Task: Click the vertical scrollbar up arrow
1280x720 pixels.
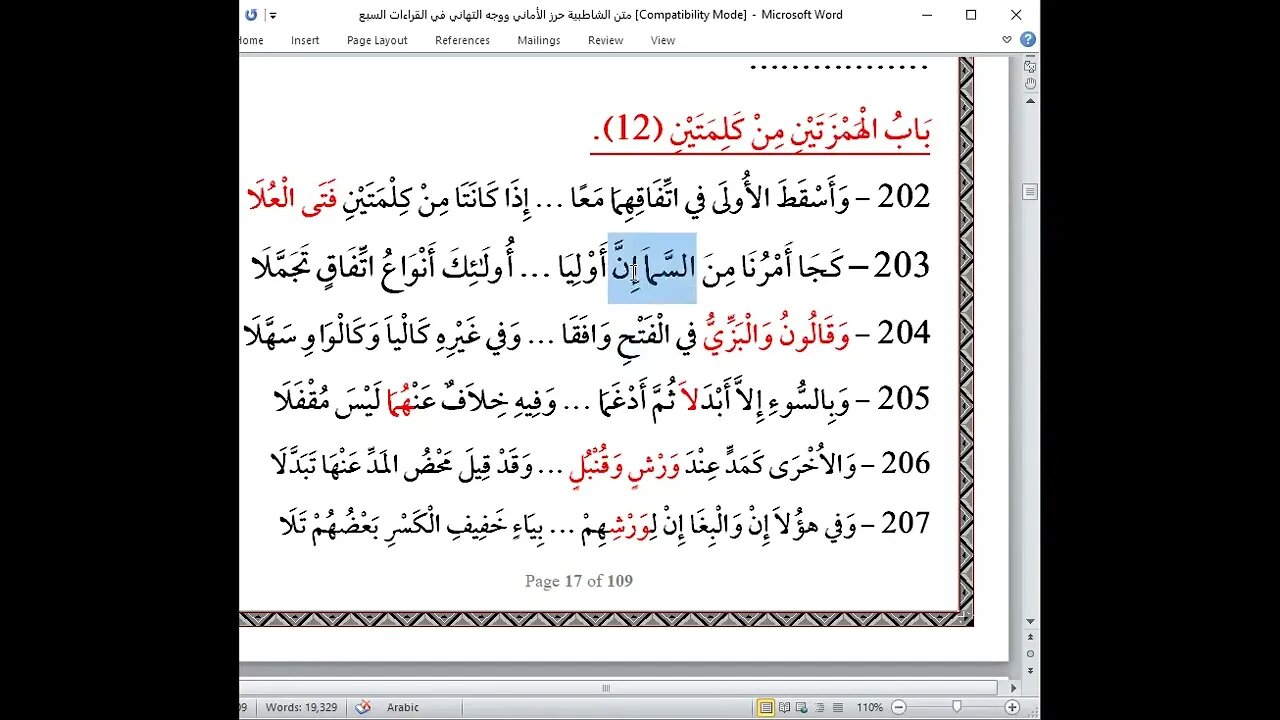Action: tap(1030, 103)
